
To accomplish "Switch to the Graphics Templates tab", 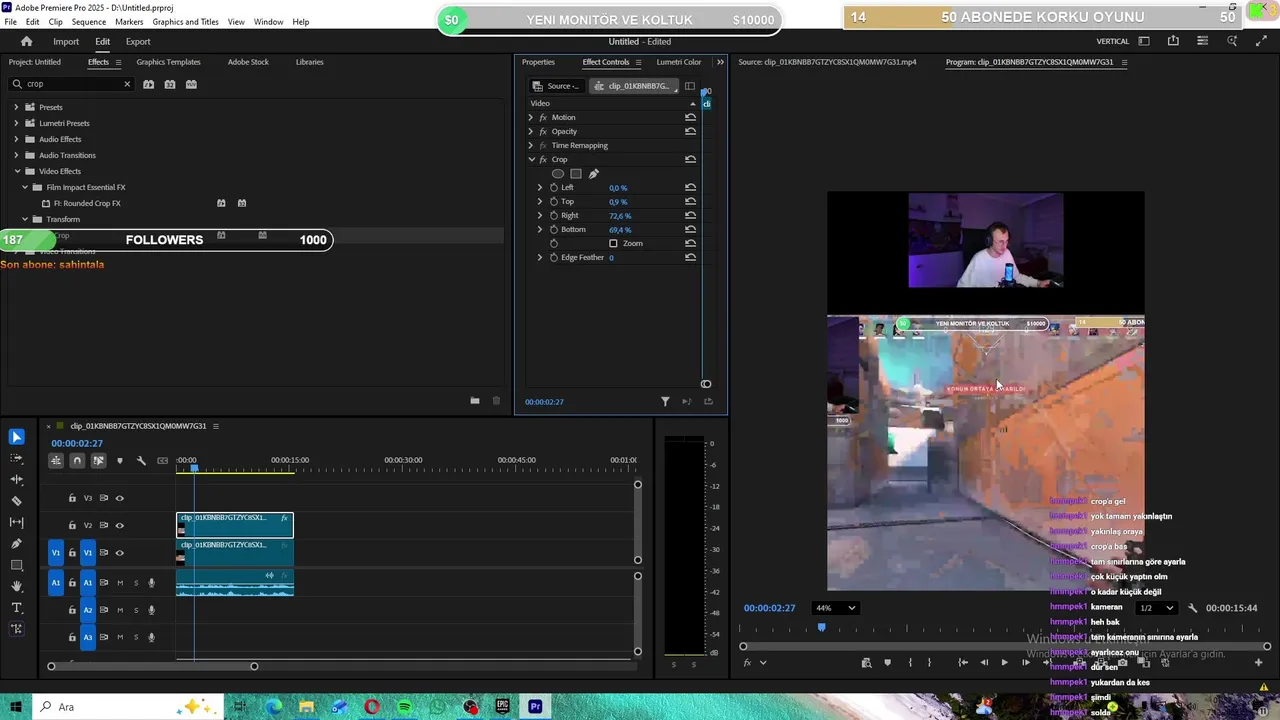I will click(168, 62).
